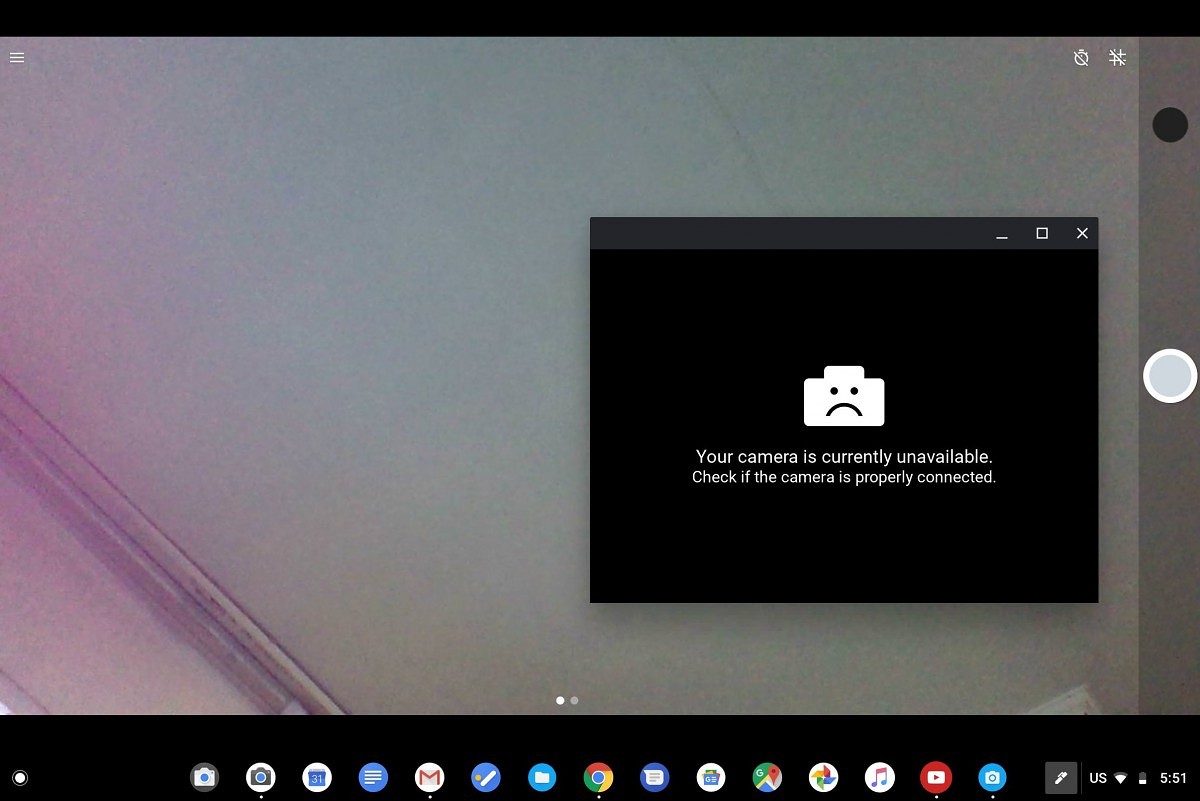Open the Files app icon
1200x801 pixels.
click(x=542, y=777)
